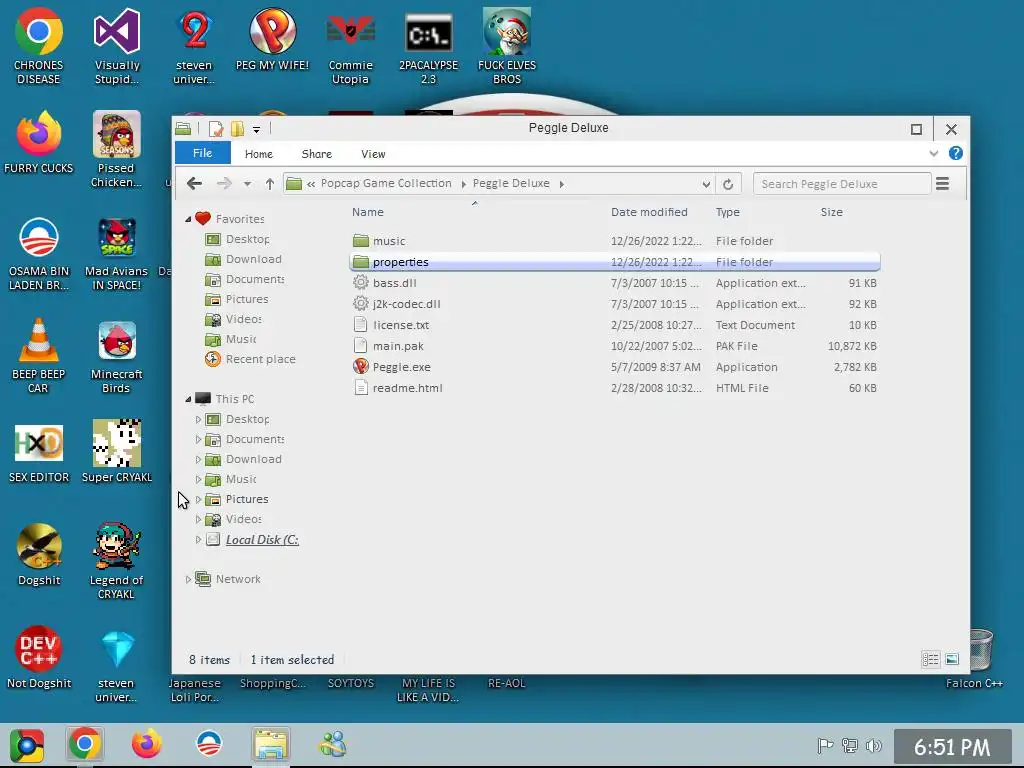Select main.pak file
The image size is (1024, 768).
(615, 346)
